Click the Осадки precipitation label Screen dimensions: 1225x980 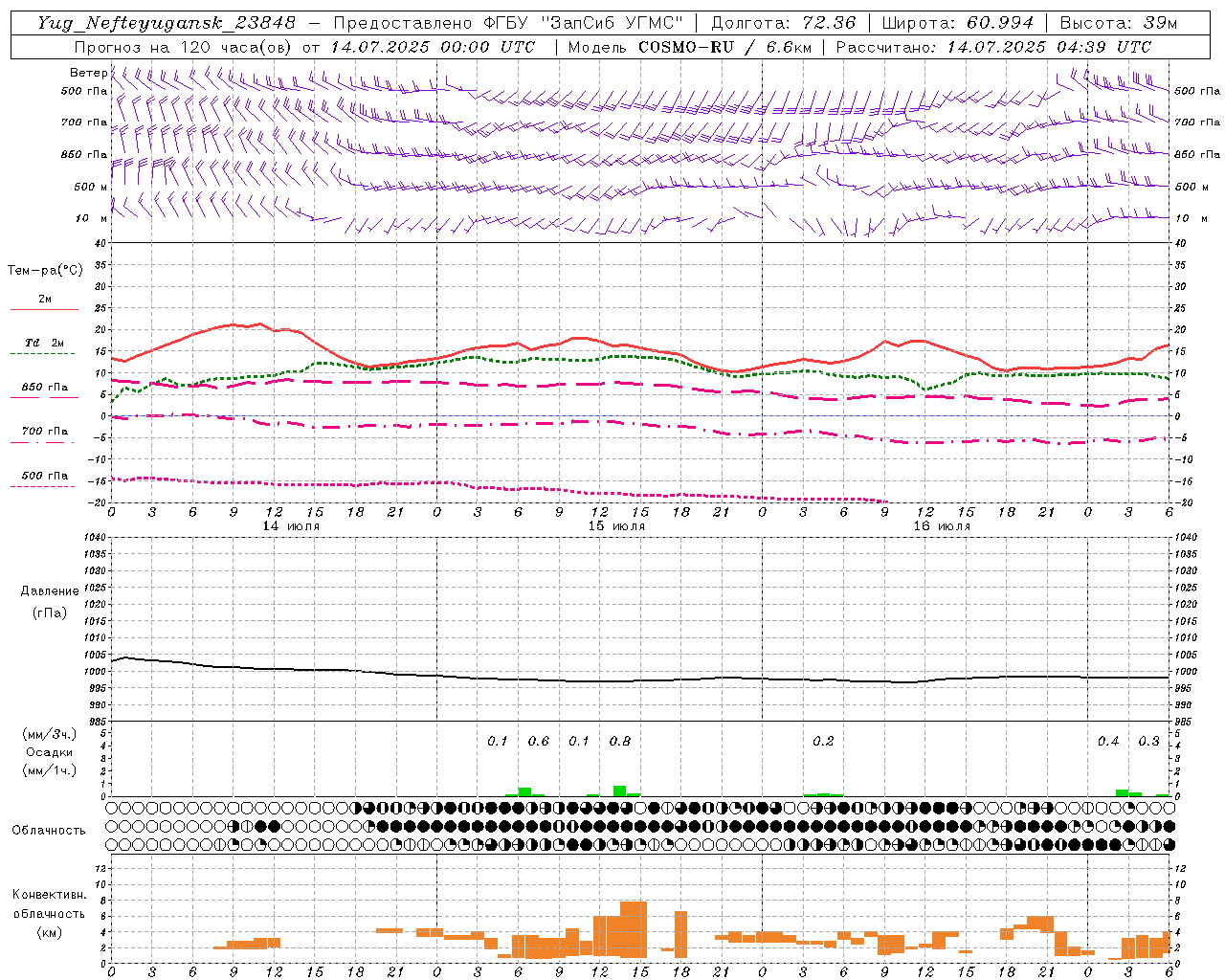click(x=49, y=752)
